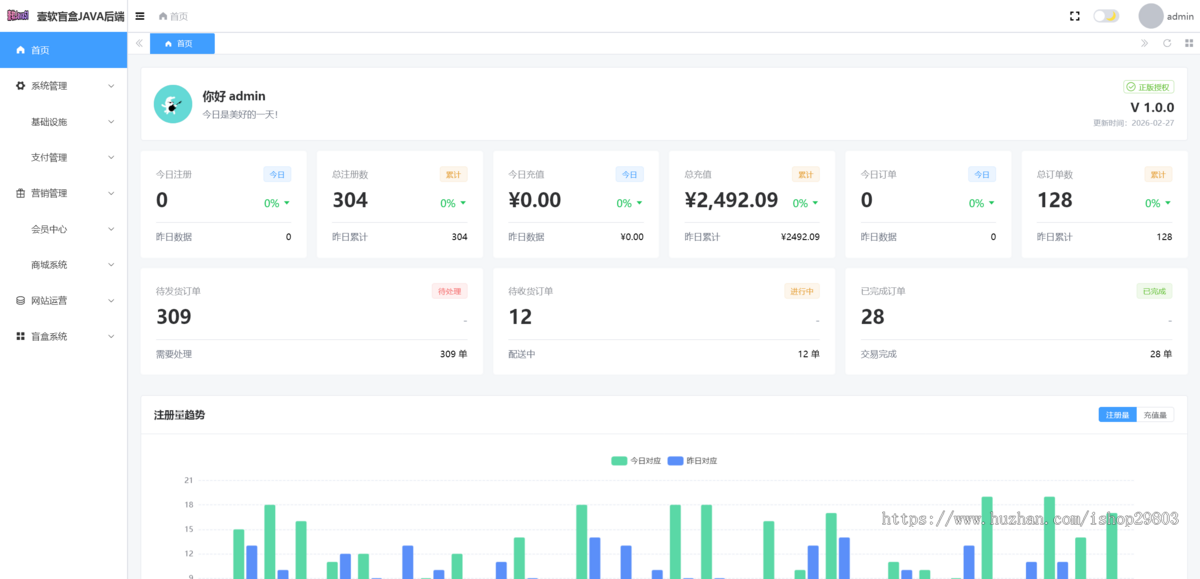Collapse the sidebar with the hamburger icon
Image resolution: width=1200 pixels, height=579 pixels.
click(140, 16)
